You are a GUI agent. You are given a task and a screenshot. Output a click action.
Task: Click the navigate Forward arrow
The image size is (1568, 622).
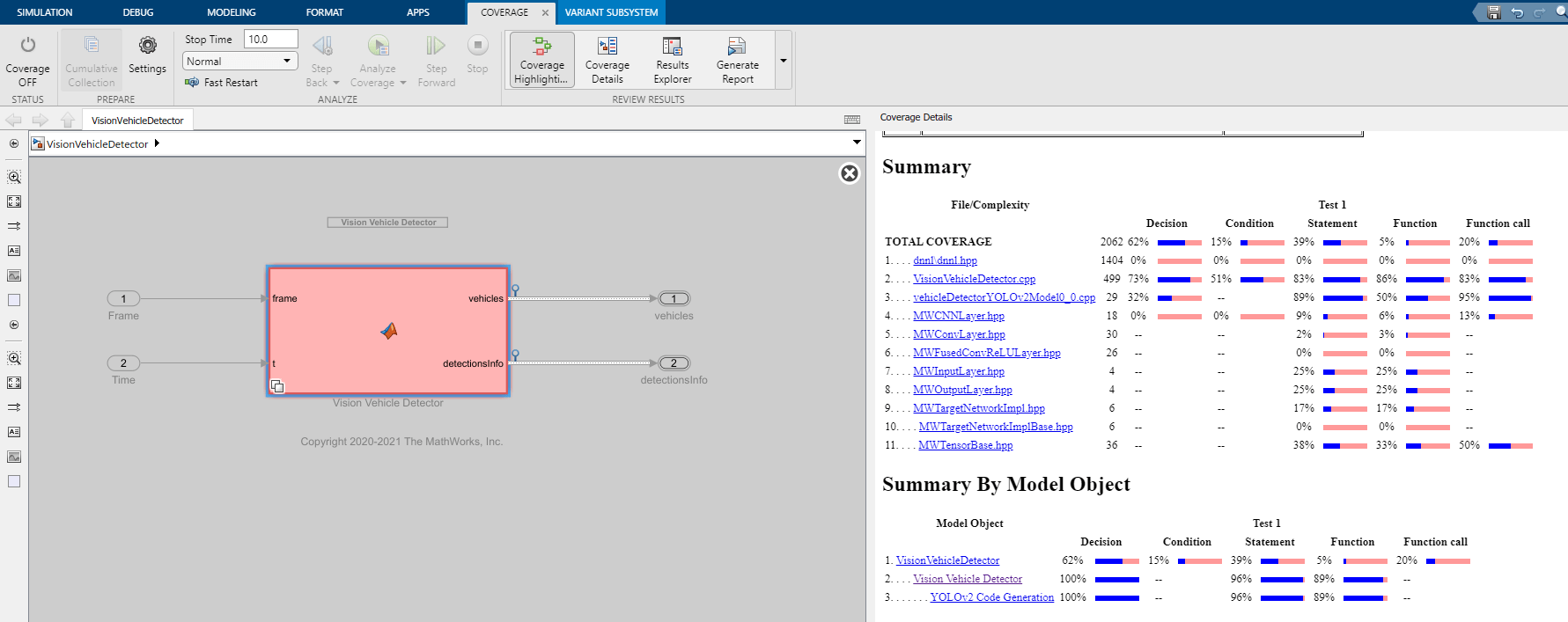pyautogui.click(x=40, y=120)
